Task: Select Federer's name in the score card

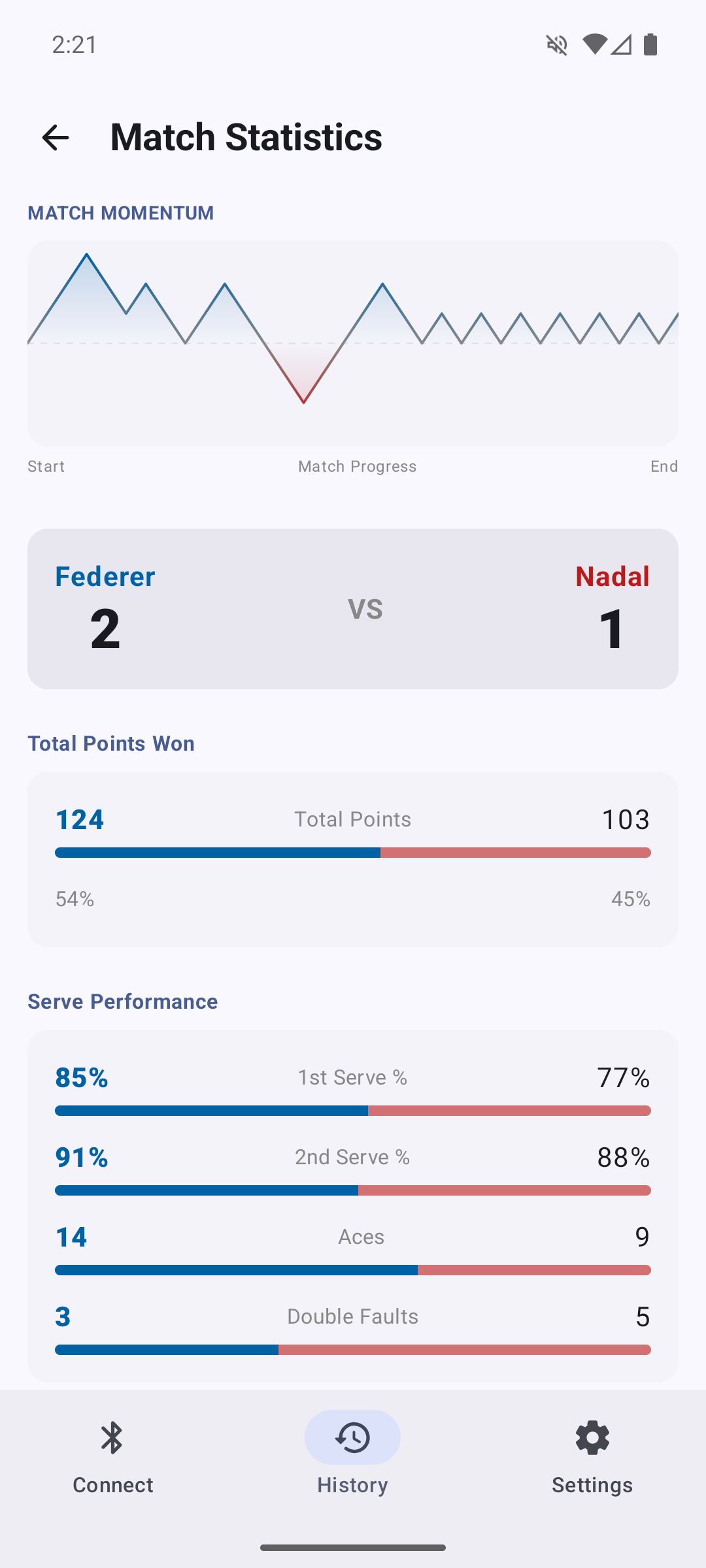Action: [x=105, y=576]
